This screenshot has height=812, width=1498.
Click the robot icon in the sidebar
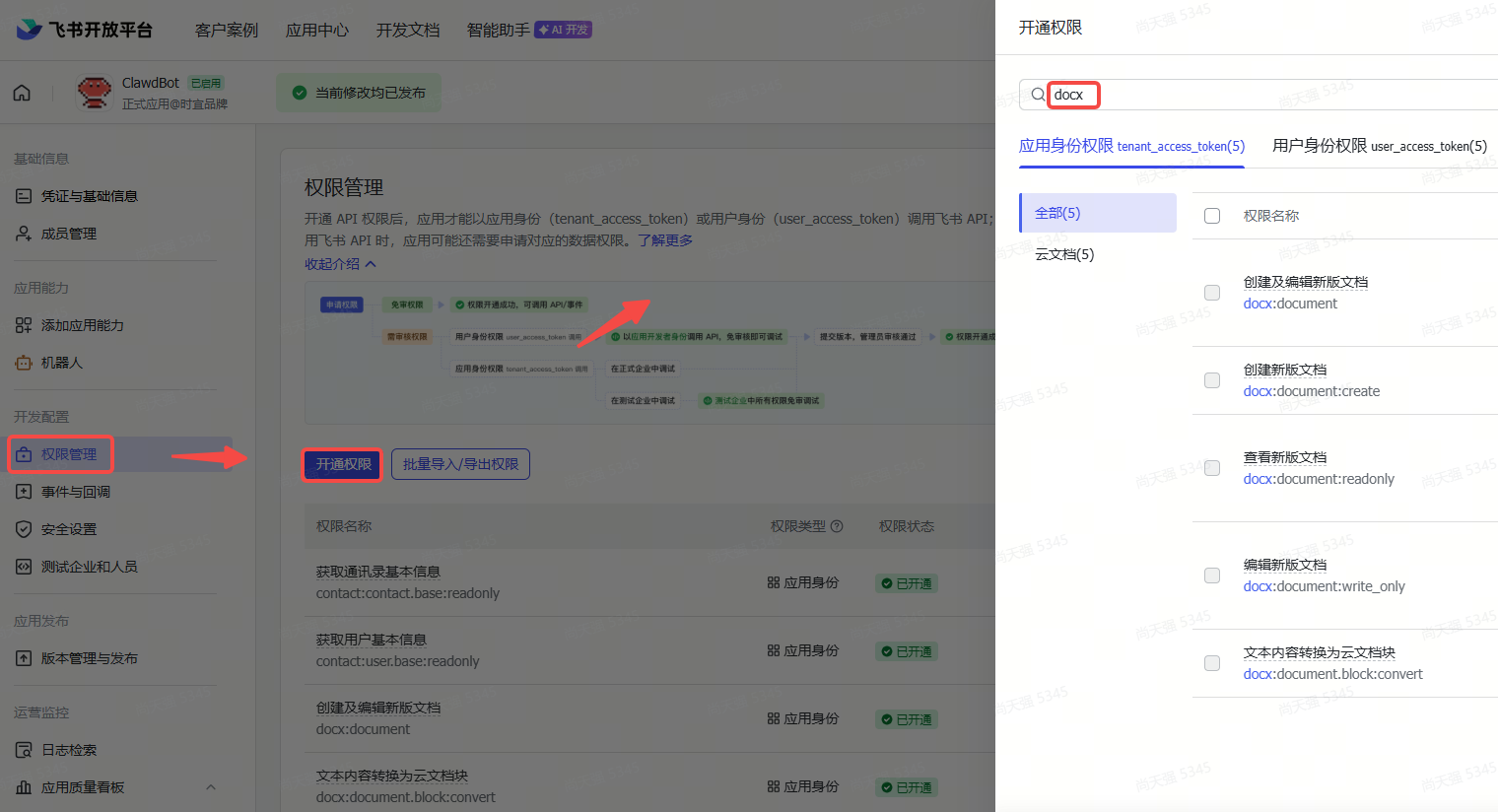tap(24, 363)
